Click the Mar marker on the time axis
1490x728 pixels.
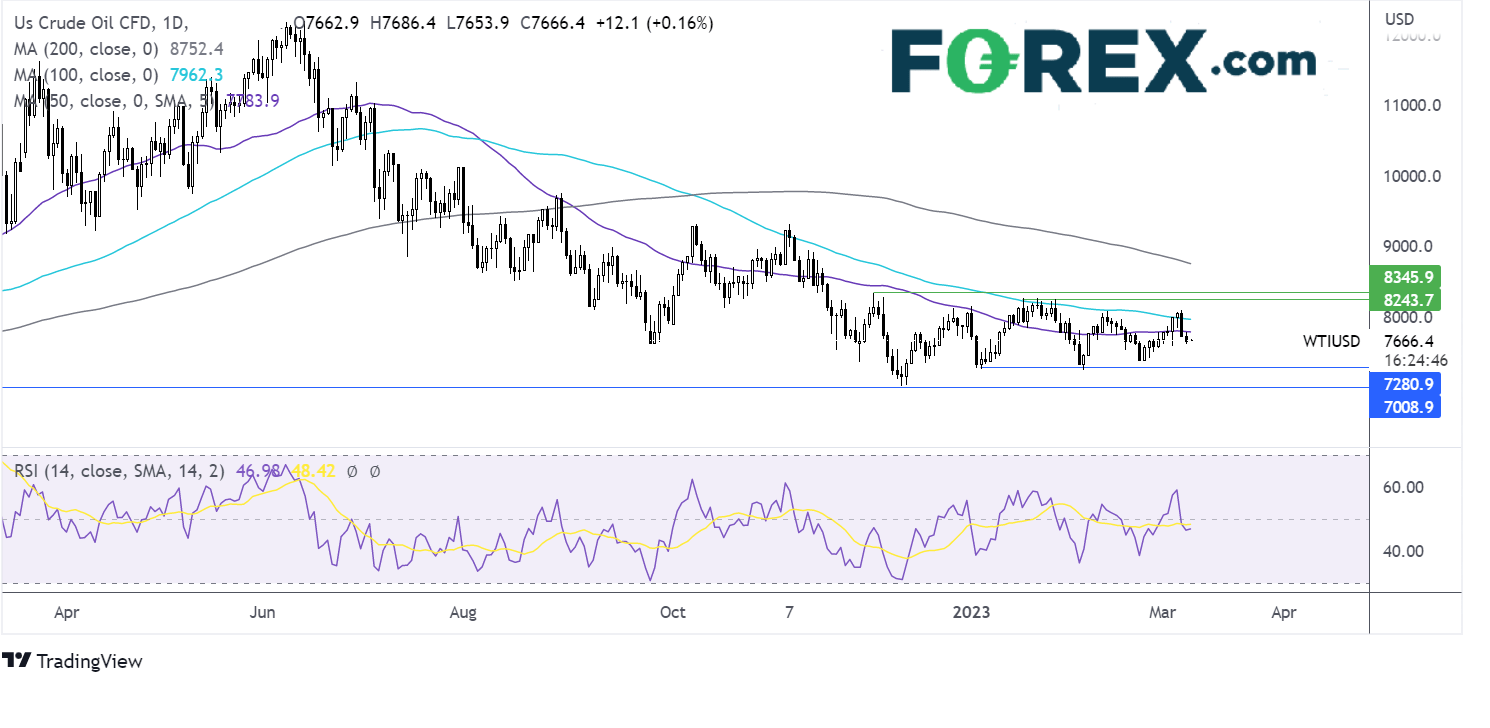pyautogui.click(x=1160, y=612)
